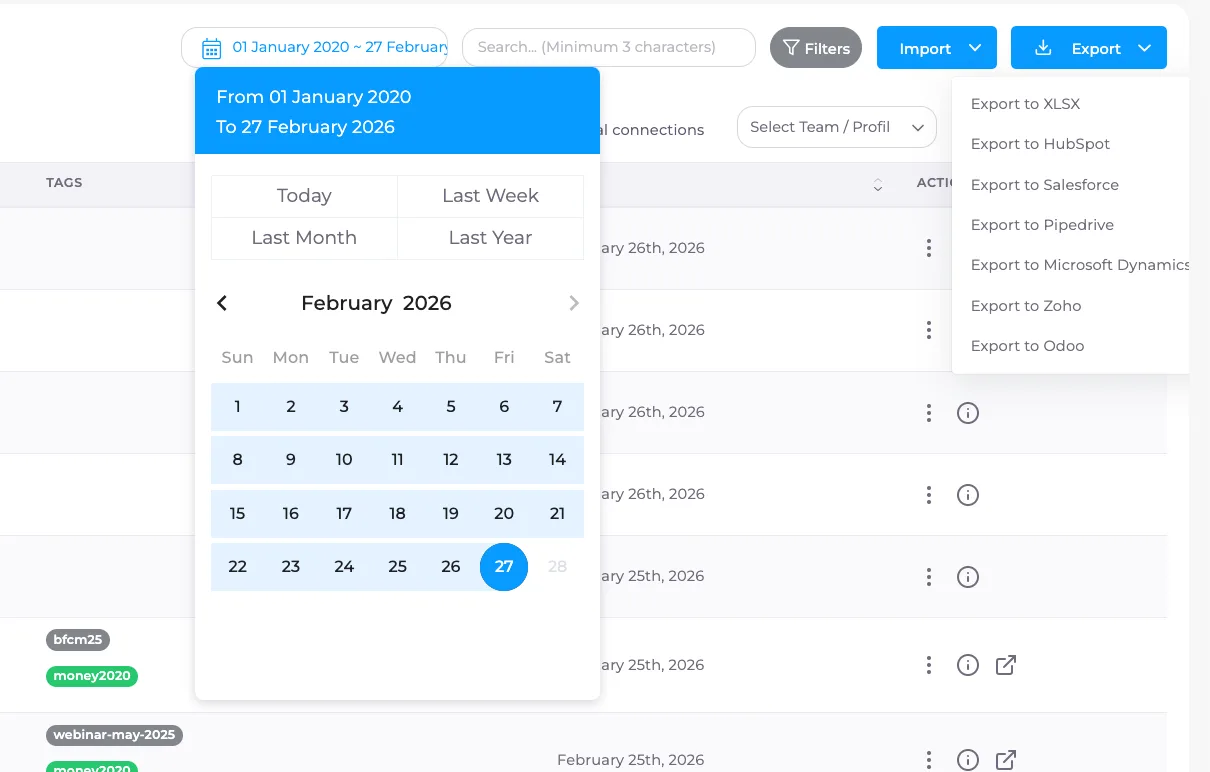The height and width of the screenshot is (772, 1210).
Task: Go to the next month after February 2026
Action: coord(574,303)
